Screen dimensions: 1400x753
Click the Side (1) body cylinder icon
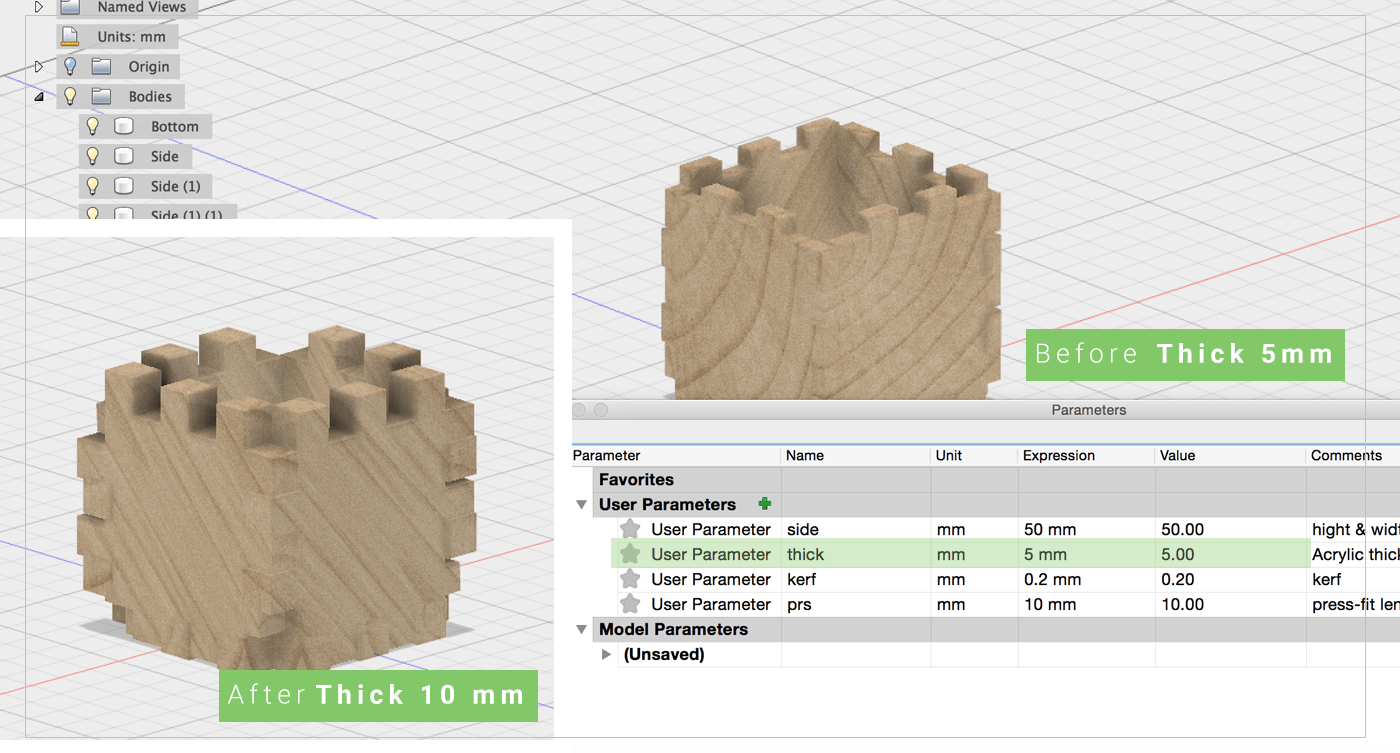tap(124, 186)
